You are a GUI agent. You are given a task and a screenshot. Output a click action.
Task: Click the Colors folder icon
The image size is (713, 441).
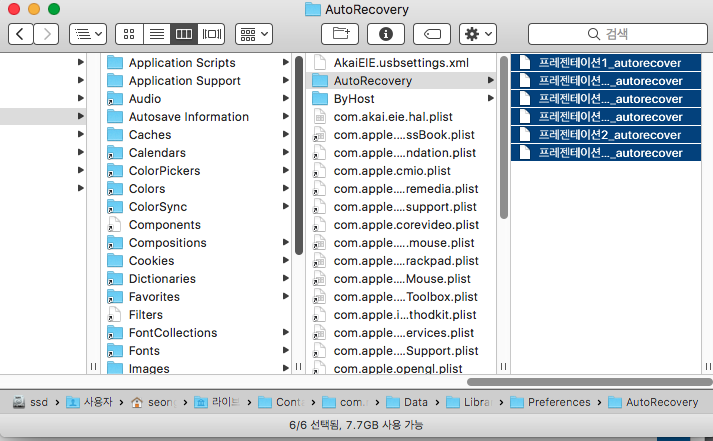pyautogui.click(x=115, y=189)
